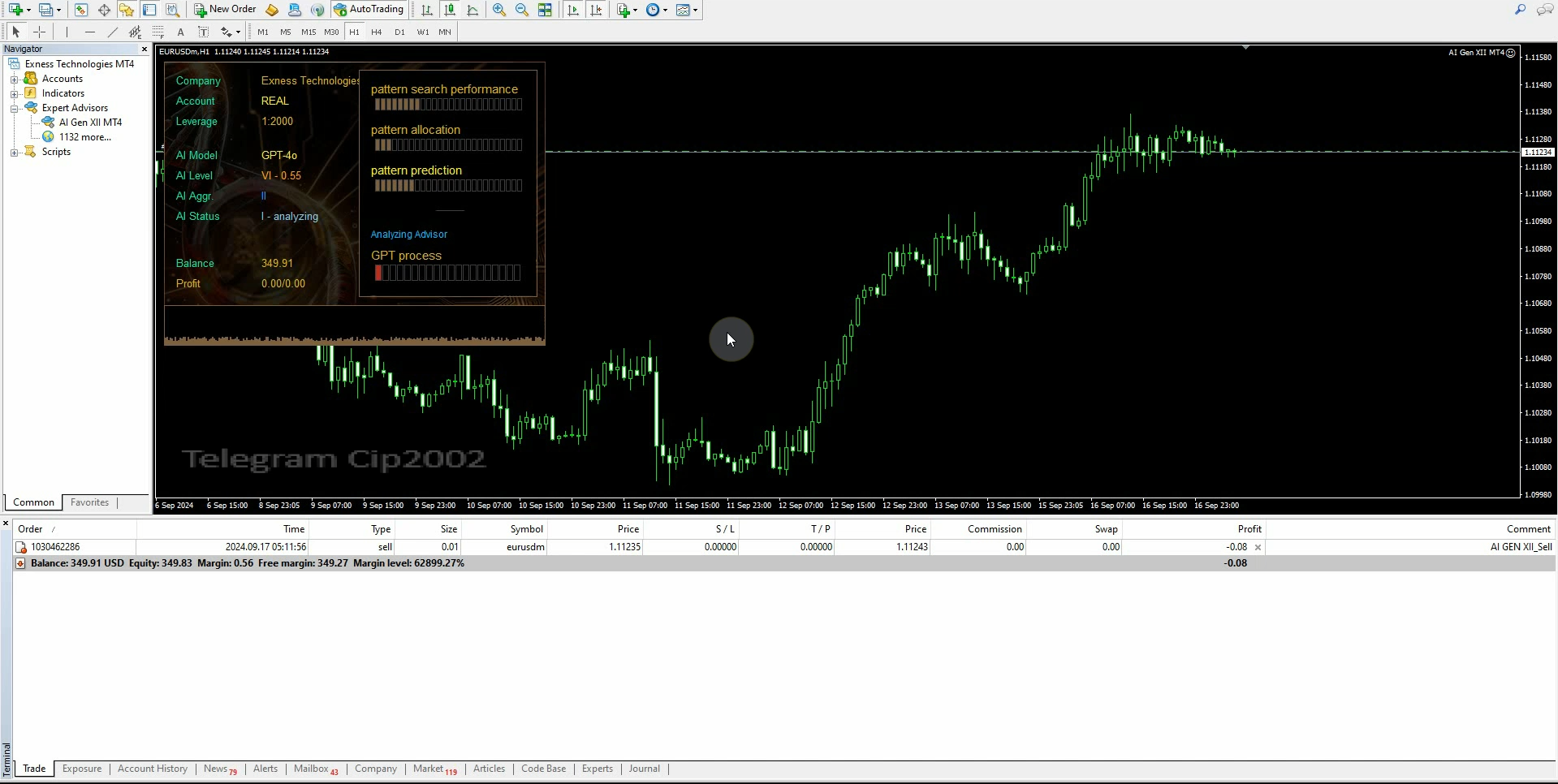Screen dimensions: 1558x784
Task: Switch to the Account History tab
Action: [x=152, y=769]
